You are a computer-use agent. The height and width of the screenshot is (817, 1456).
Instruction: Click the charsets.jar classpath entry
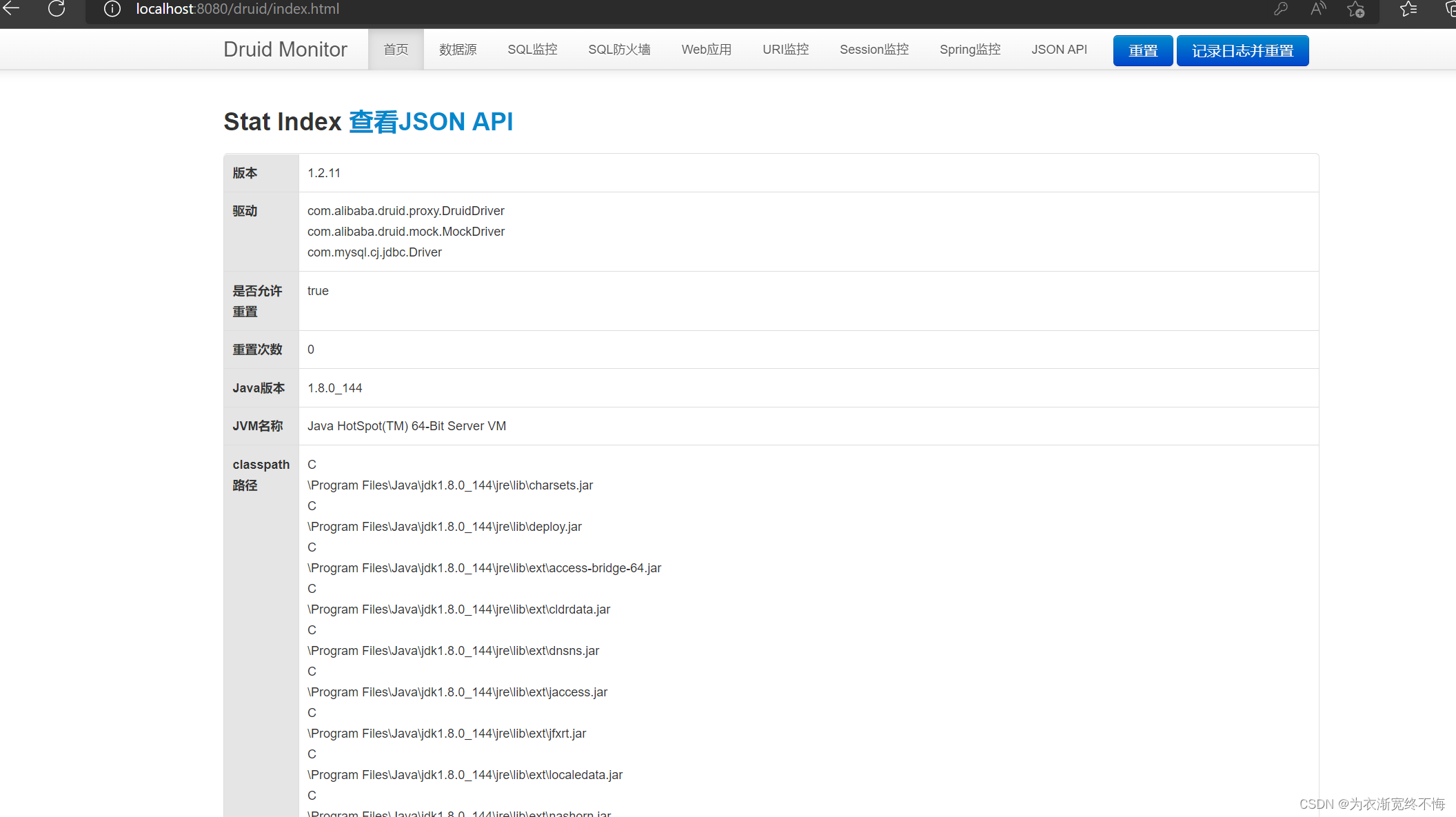(x=450, y=485)
